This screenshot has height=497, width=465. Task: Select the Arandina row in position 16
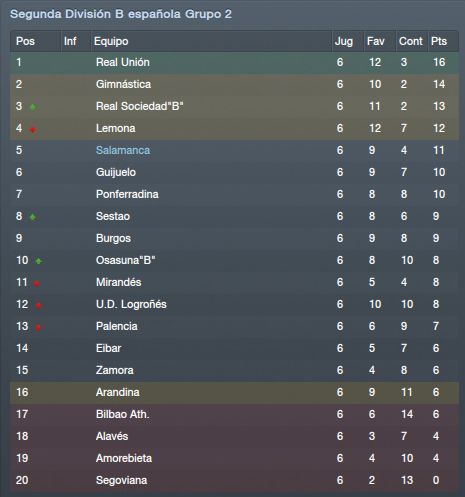[234, 392]
